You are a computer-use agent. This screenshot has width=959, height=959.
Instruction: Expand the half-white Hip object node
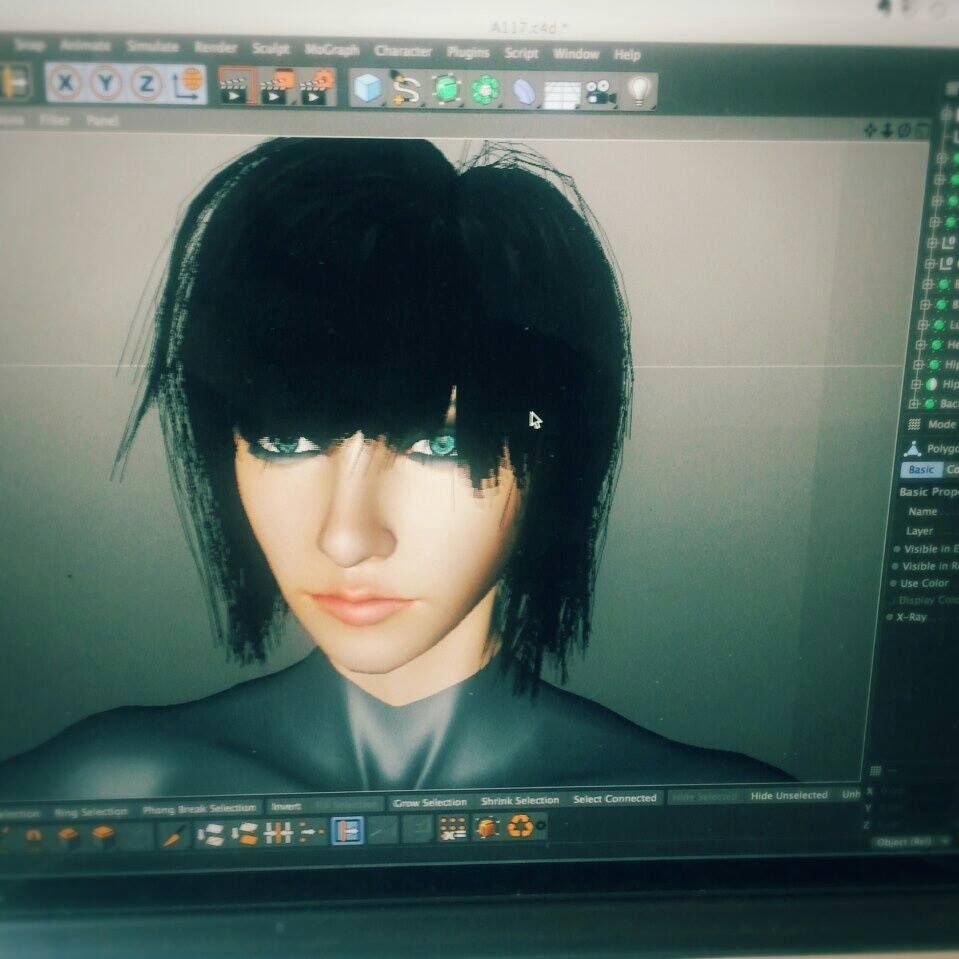[916, 384]
